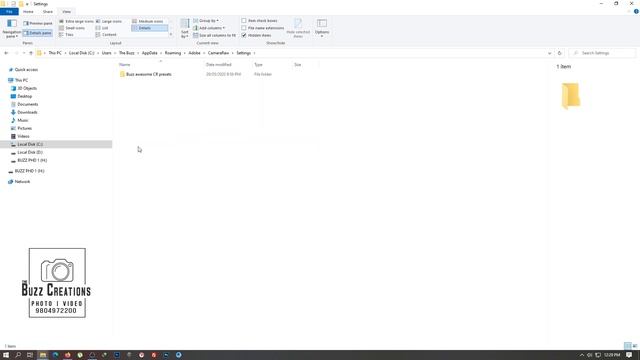Click Users breadcrumb segment

coord(107,53)
